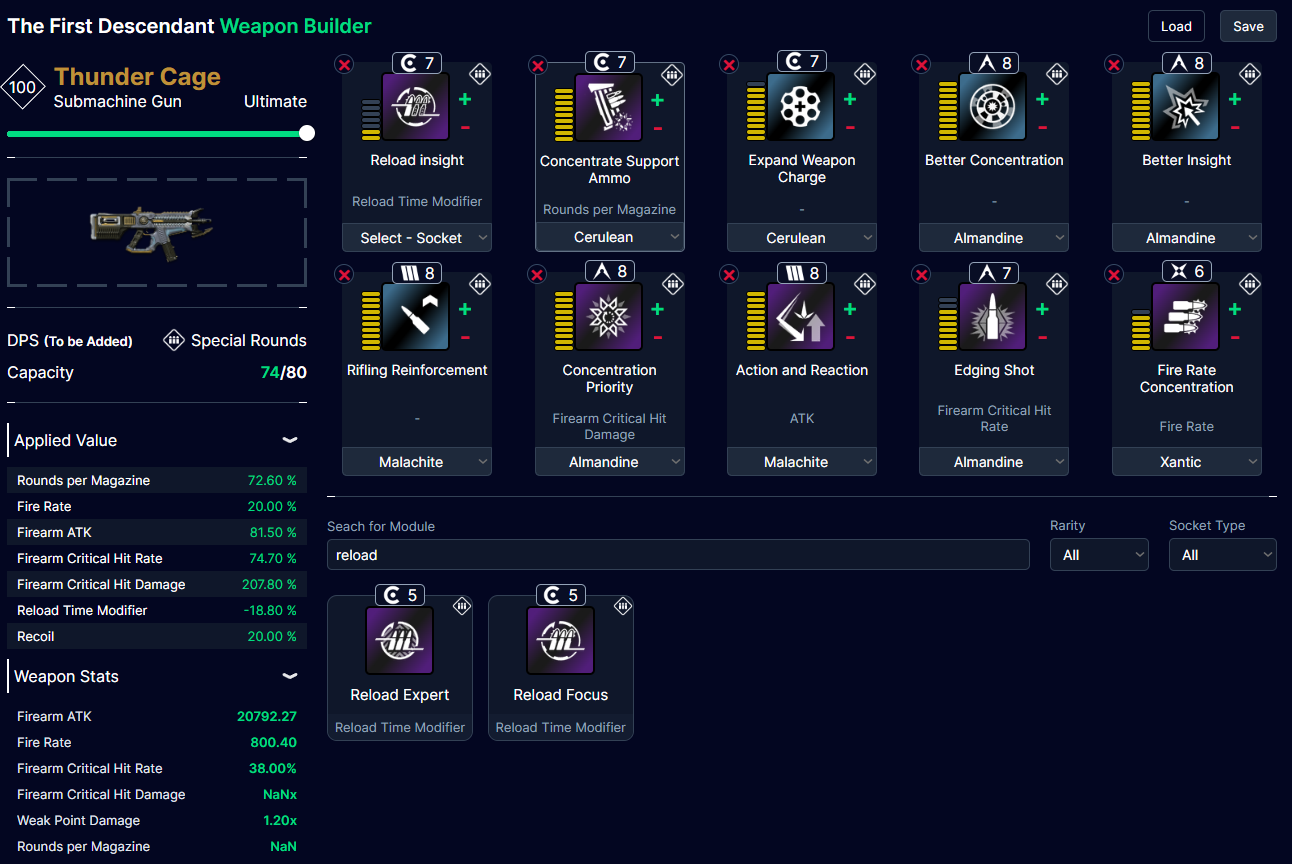This screenshot has width=1292, height=864.
Task: Click the Capacity 74/80 value
Action: pos(284,373)
